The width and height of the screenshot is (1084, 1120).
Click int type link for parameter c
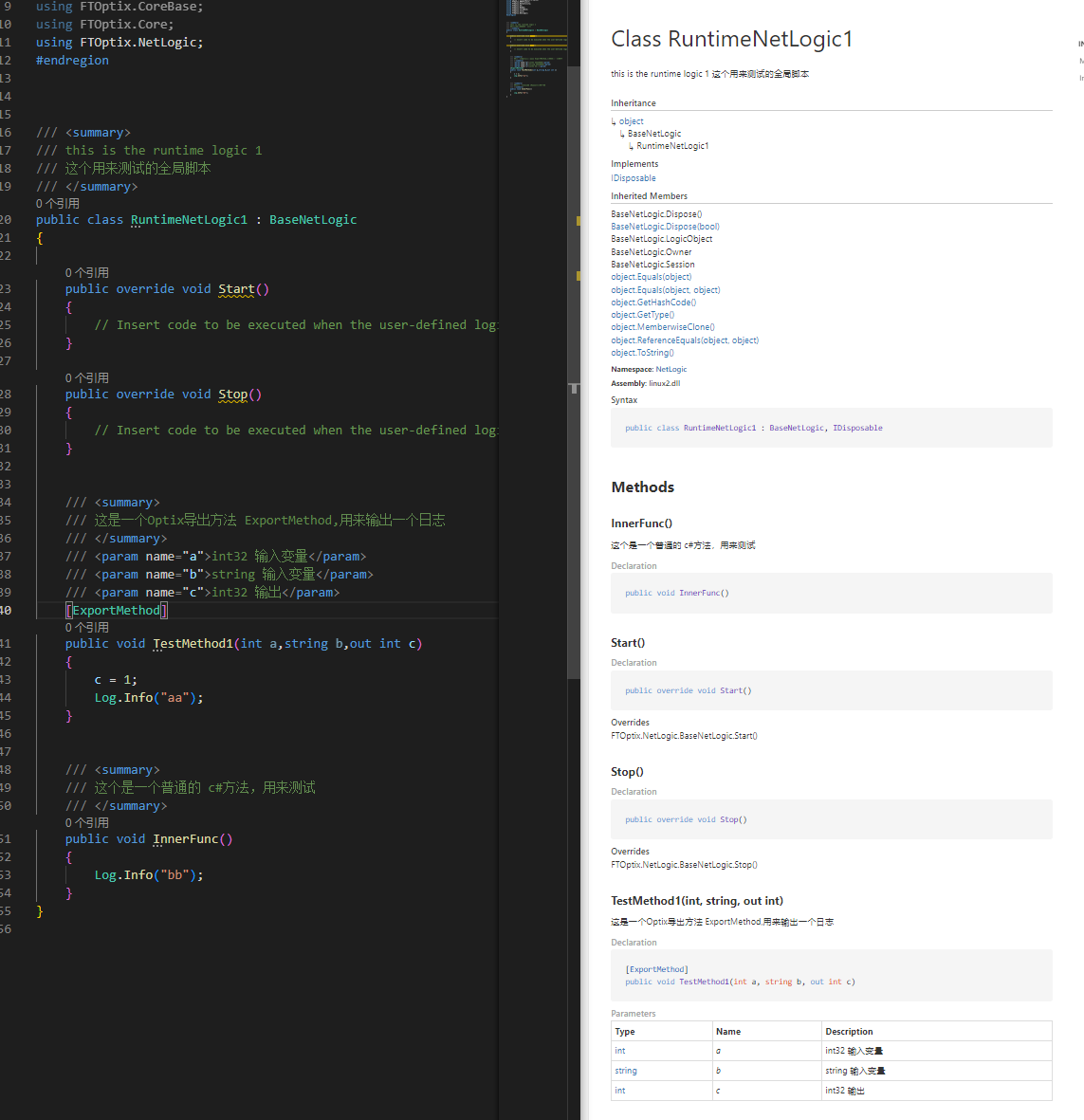(x=620, y=1091)
